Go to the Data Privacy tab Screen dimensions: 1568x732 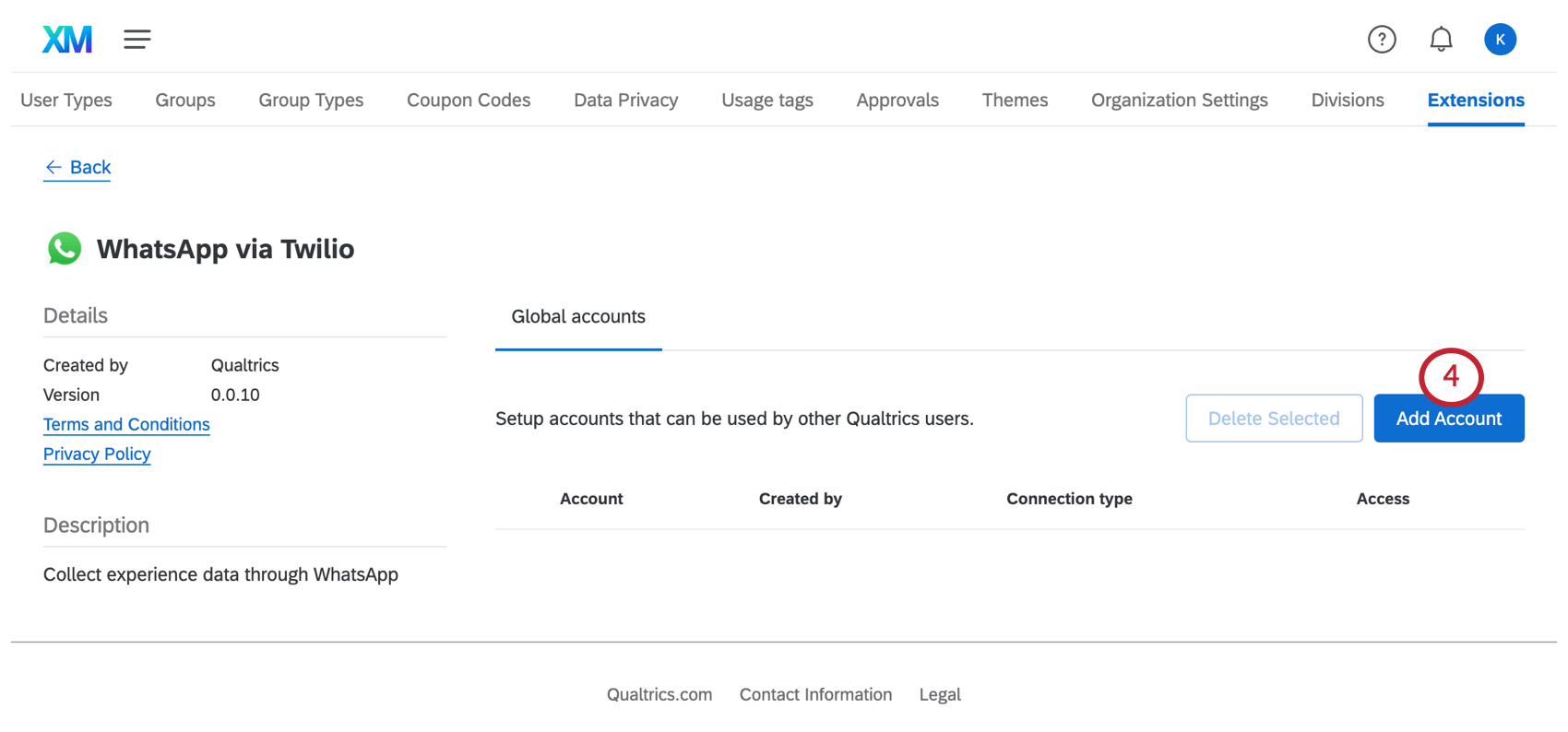coord(625,100)
